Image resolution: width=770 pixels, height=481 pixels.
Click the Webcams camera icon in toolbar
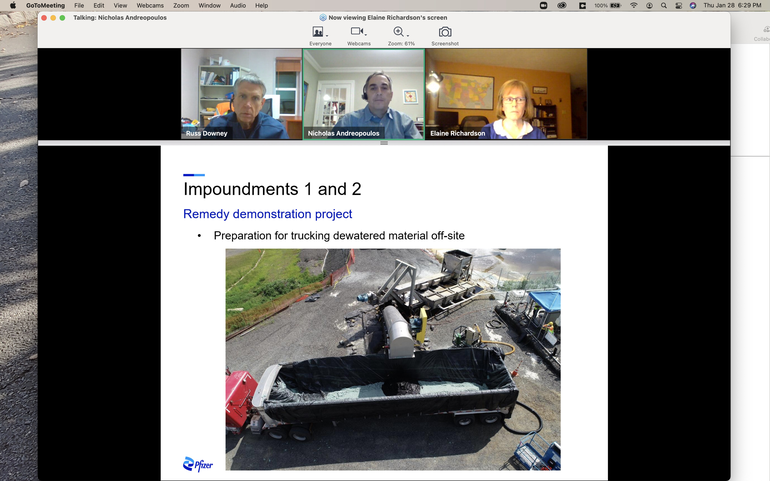356,32
